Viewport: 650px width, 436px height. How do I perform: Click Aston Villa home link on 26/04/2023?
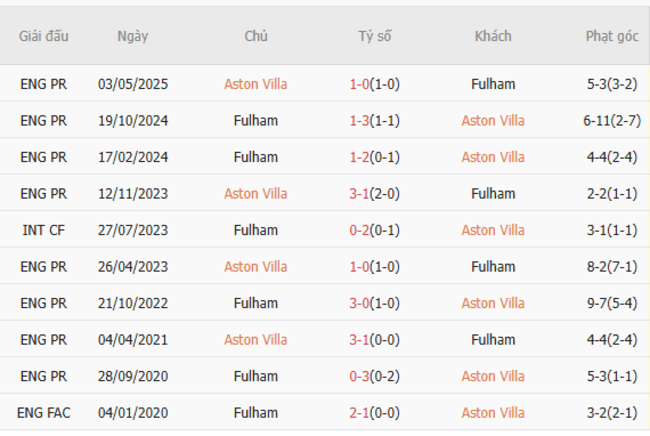click(x=255, y=266)
